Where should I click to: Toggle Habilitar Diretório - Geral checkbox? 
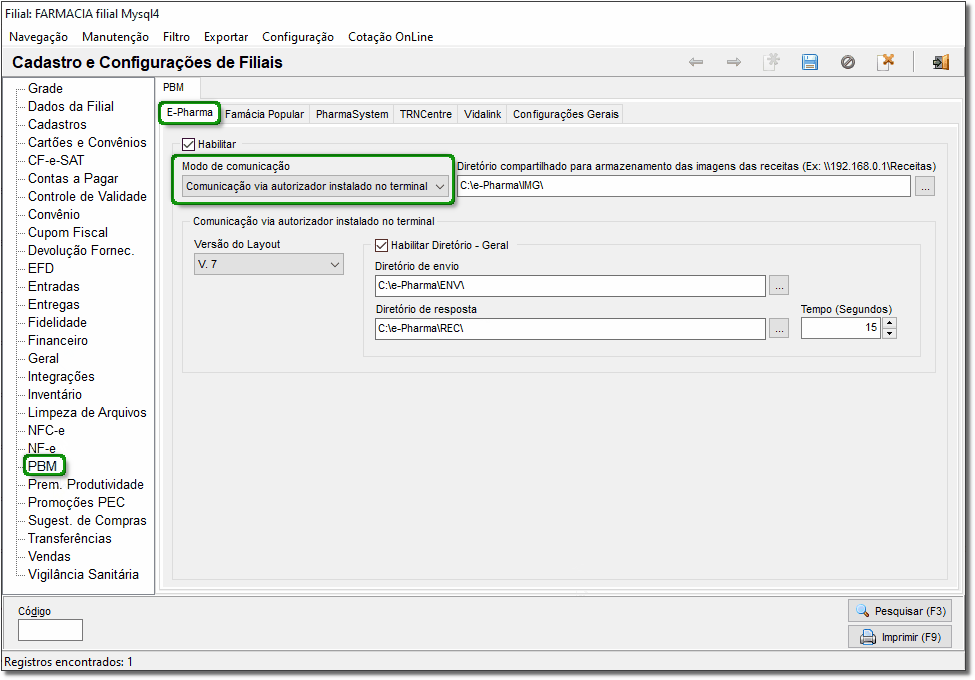[381, 246]
